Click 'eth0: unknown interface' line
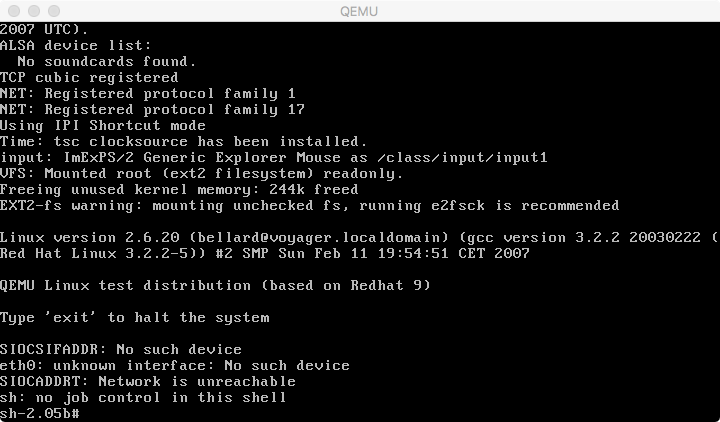Viewport: 720px width, 422px height. (174, 366)
